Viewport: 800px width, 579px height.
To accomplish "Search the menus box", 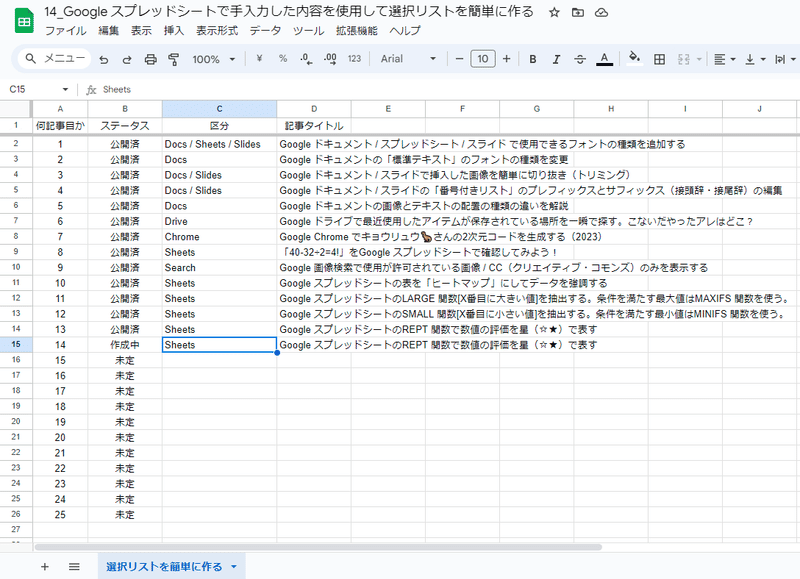I will pos(55,58).
